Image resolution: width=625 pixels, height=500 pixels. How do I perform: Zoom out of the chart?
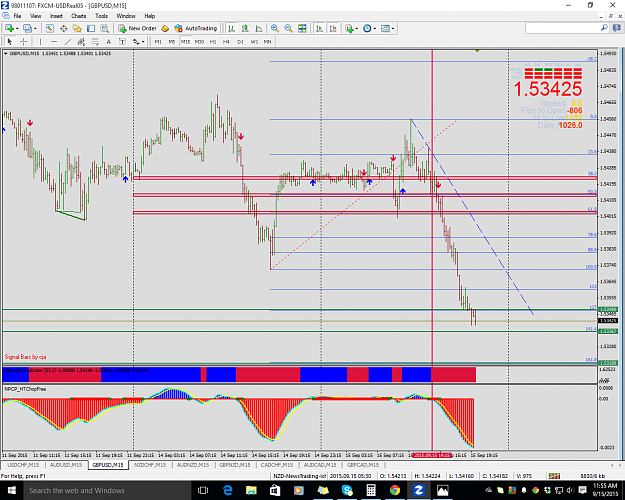(x=288, y=28)
